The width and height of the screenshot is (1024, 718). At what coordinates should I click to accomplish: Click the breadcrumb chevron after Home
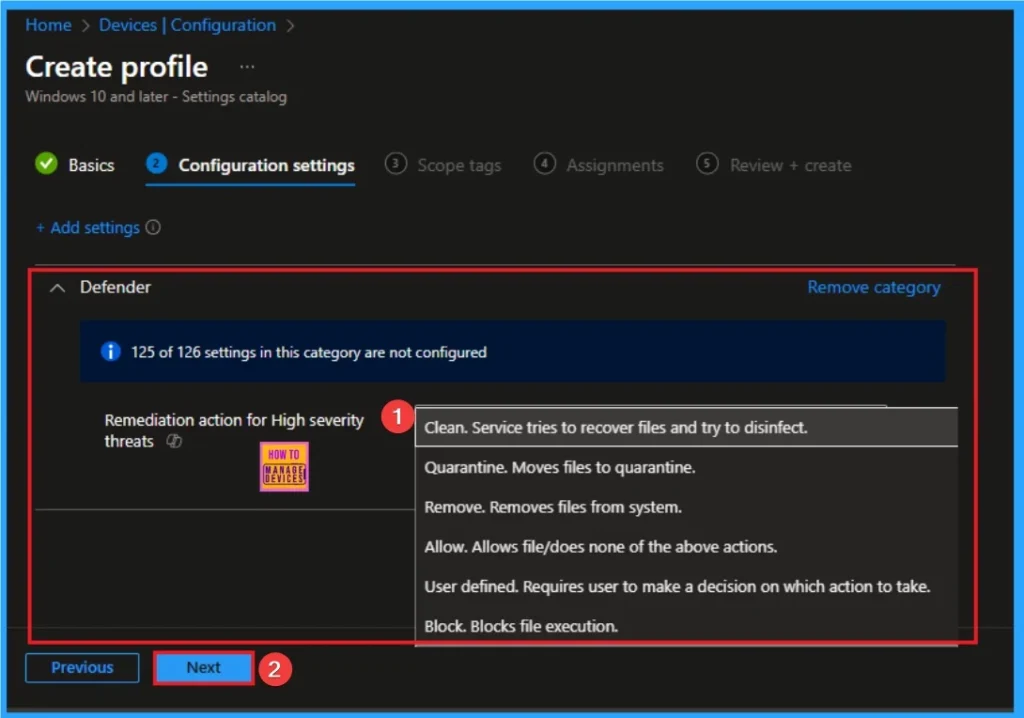85,25
